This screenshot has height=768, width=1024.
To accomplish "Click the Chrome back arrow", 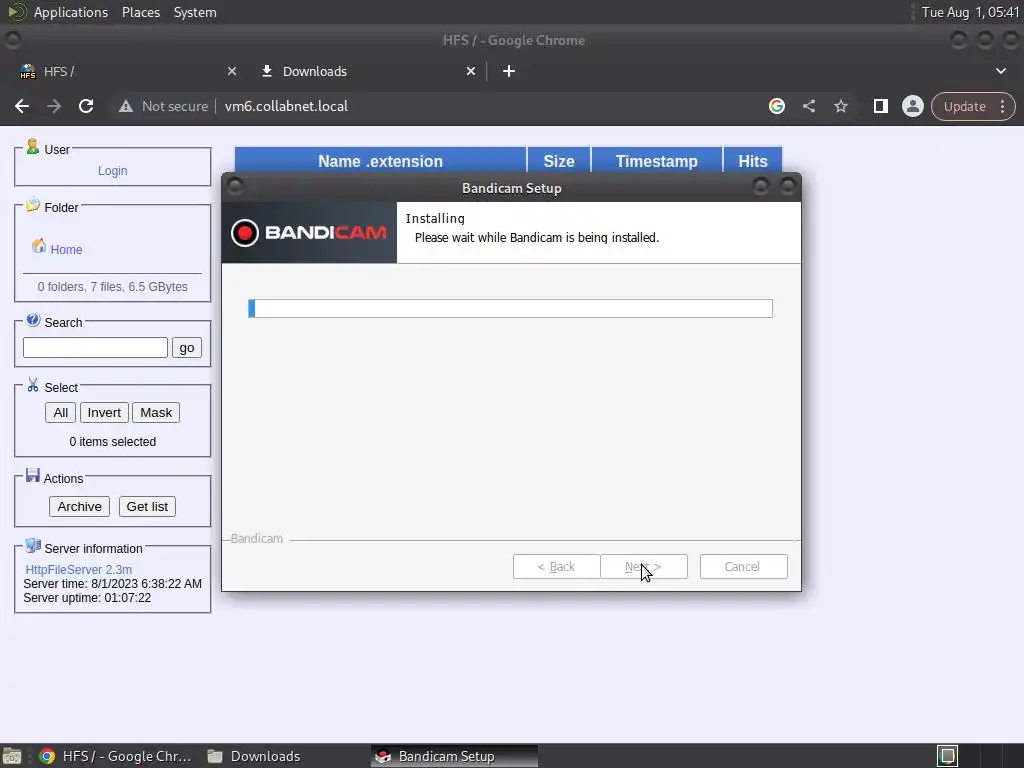I will coord(22,106).
